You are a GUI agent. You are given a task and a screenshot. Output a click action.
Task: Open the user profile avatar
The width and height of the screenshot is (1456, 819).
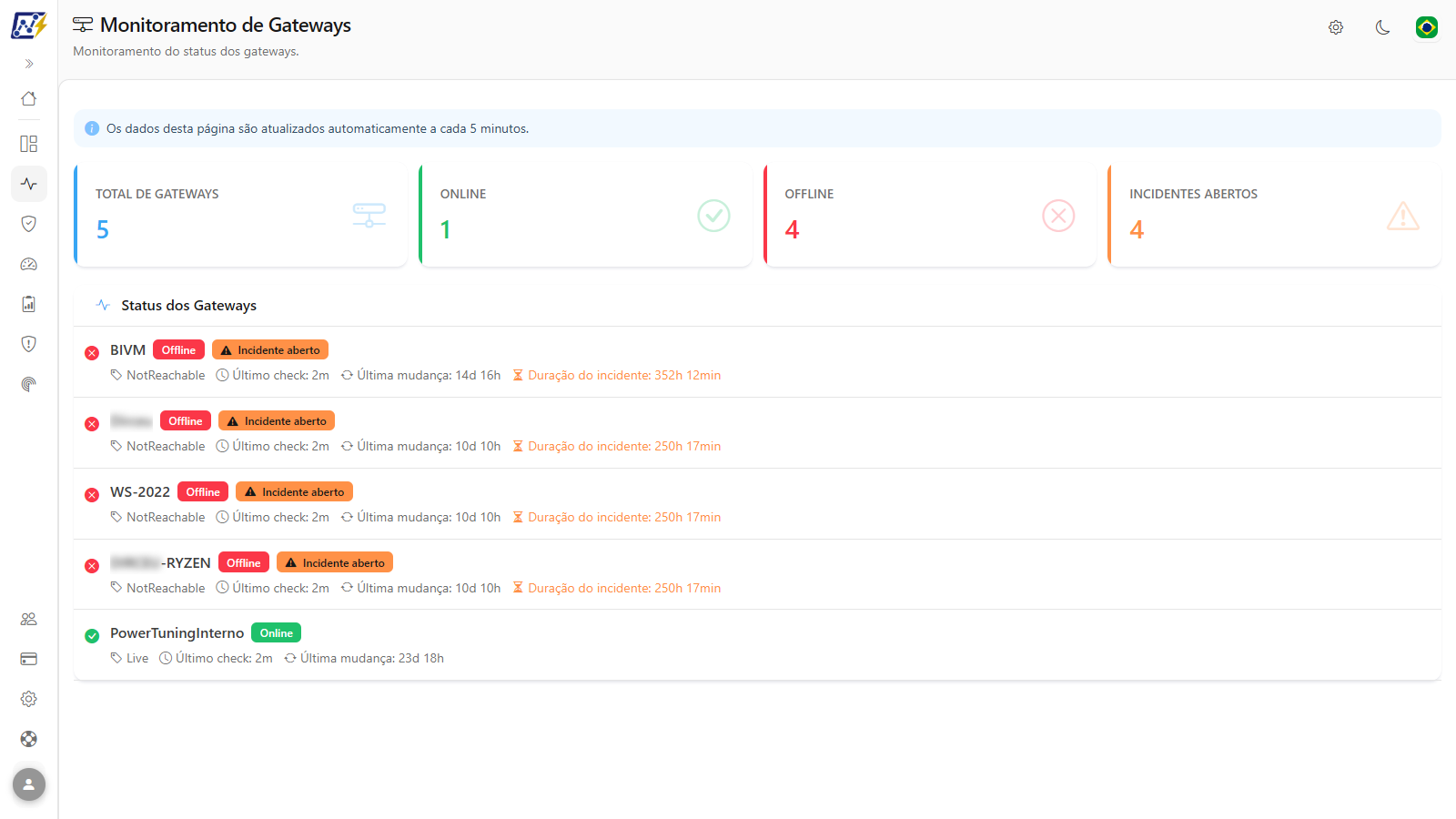point(29,784)
